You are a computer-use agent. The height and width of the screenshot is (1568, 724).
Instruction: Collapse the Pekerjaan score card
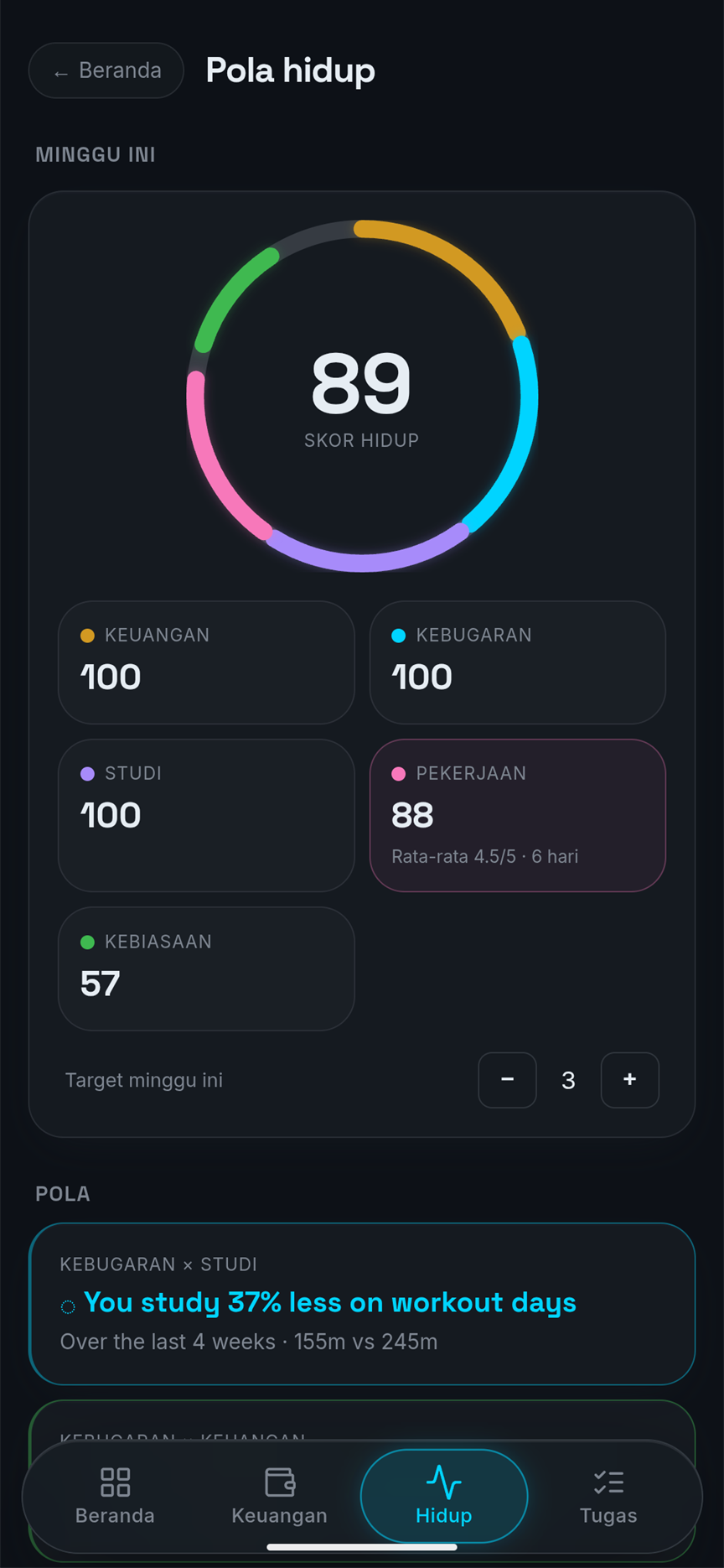(x=518, y=815)
